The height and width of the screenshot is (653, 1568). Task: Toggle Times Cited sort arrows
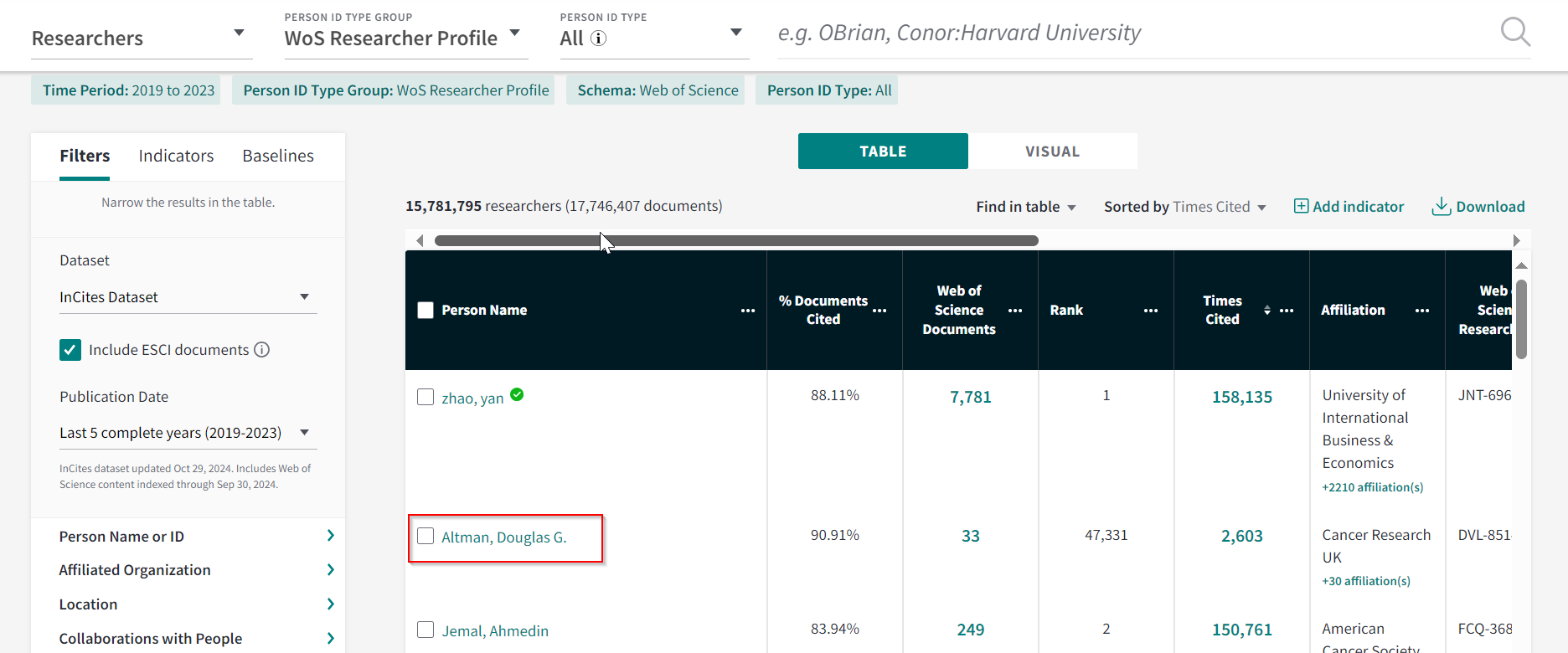(1267, 311)
